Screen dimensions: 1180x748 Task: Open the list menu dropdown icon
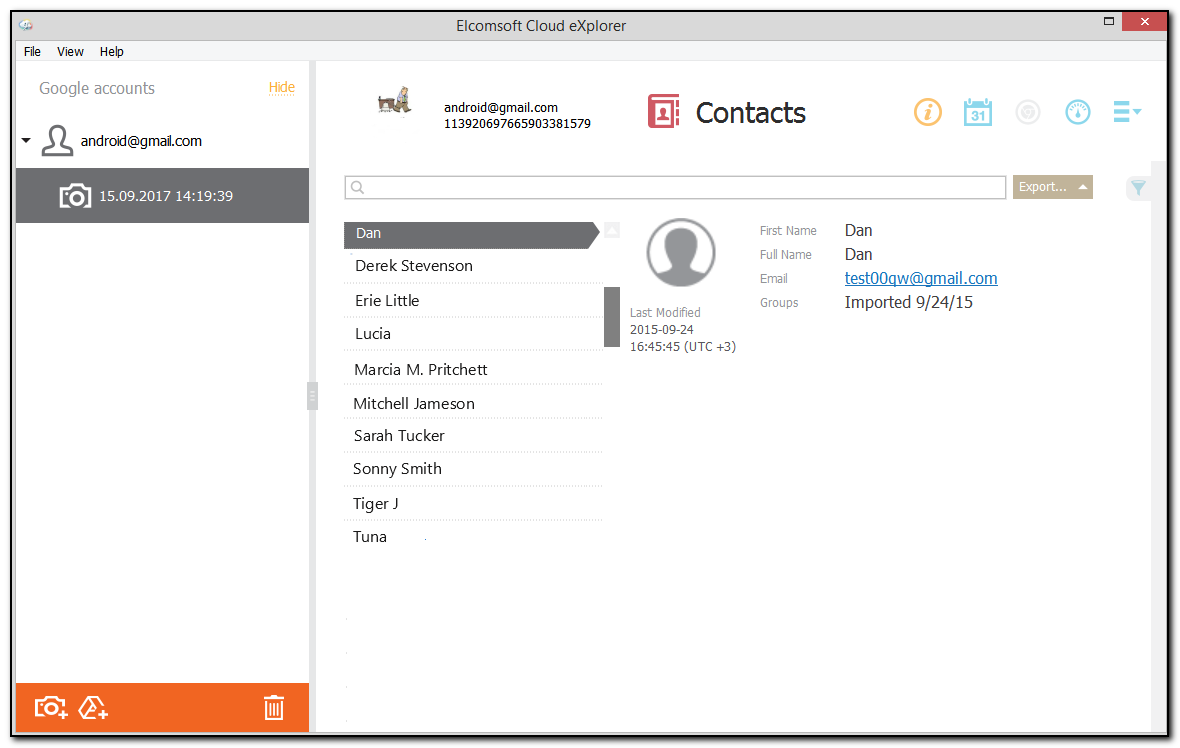coord(1127,112)
